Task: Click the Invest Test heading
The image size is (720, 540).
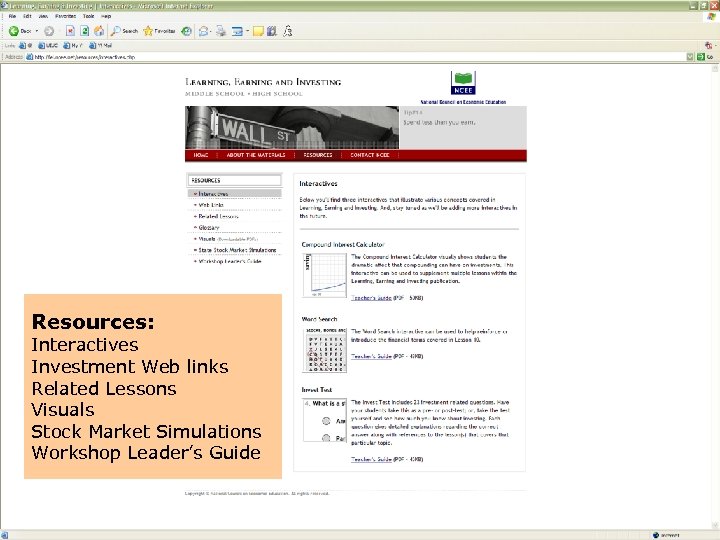Action: tap(316, 389)
